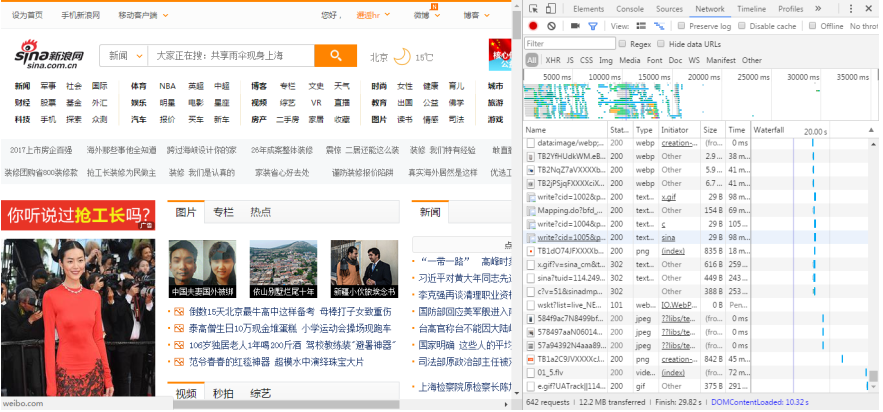Select the Mapping.do?bfd_ request row
The height and width of the screenshot is (412, 883).
pyautogui.click(x=636, y=211)
